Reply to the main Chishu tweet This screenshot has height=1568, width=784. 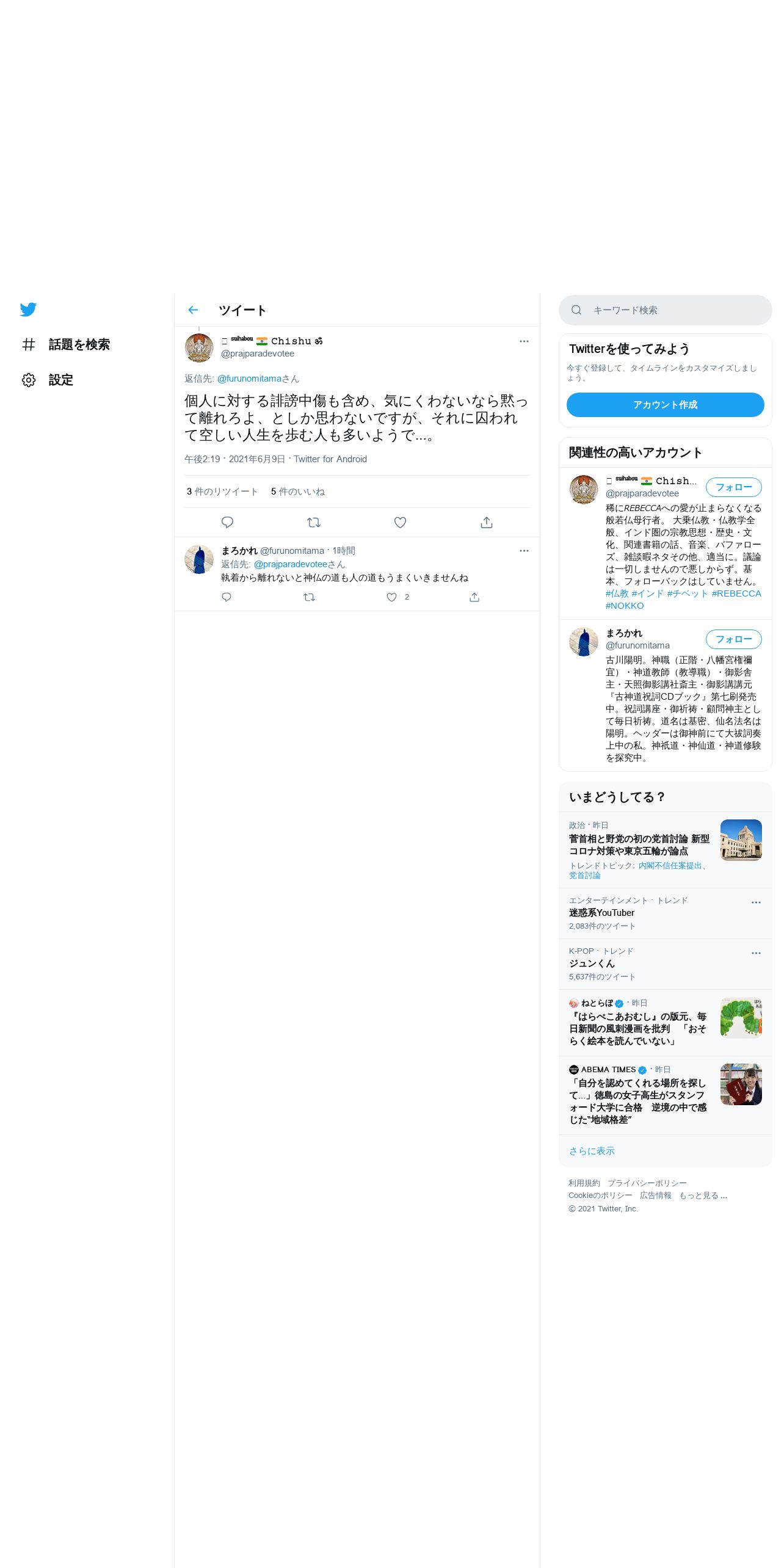(x=227, y=523)
